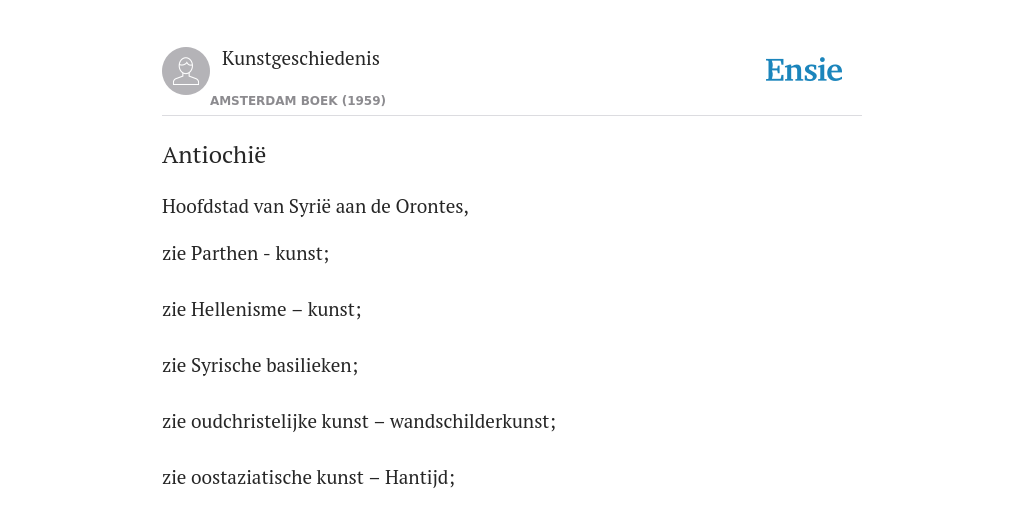The height and width of the screenshot is (512, 1024).
Task: Select the text Hoofdstad van Syrië aan de Orontes
Action: [x=315, y=207]
